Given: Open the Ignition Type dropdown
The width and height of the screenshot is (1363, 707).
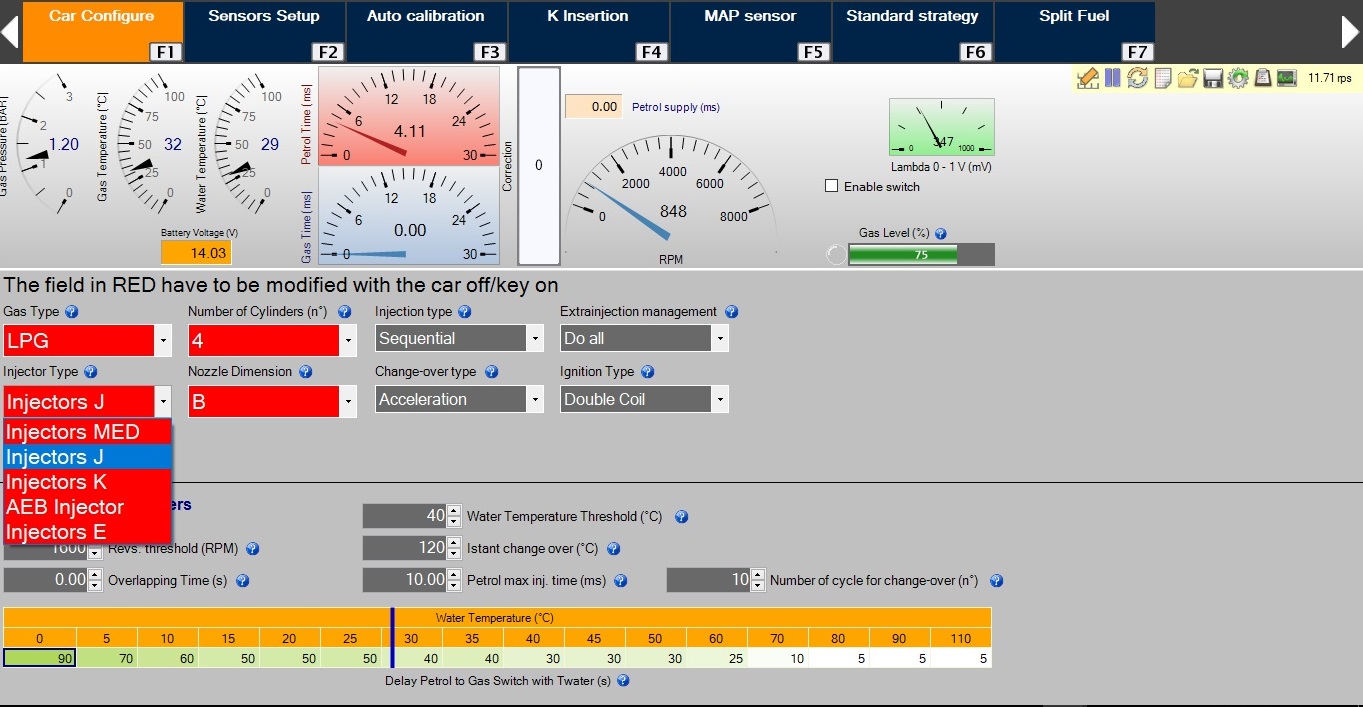Looking at the screenshot, I should (x=719, y=400).
